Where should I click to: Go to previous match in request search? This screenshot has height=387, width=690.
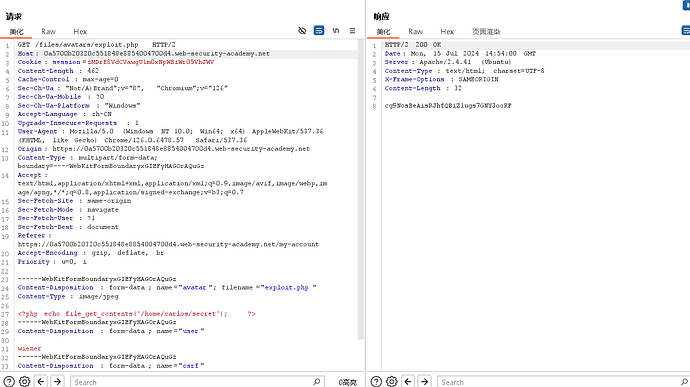[41, 381]
